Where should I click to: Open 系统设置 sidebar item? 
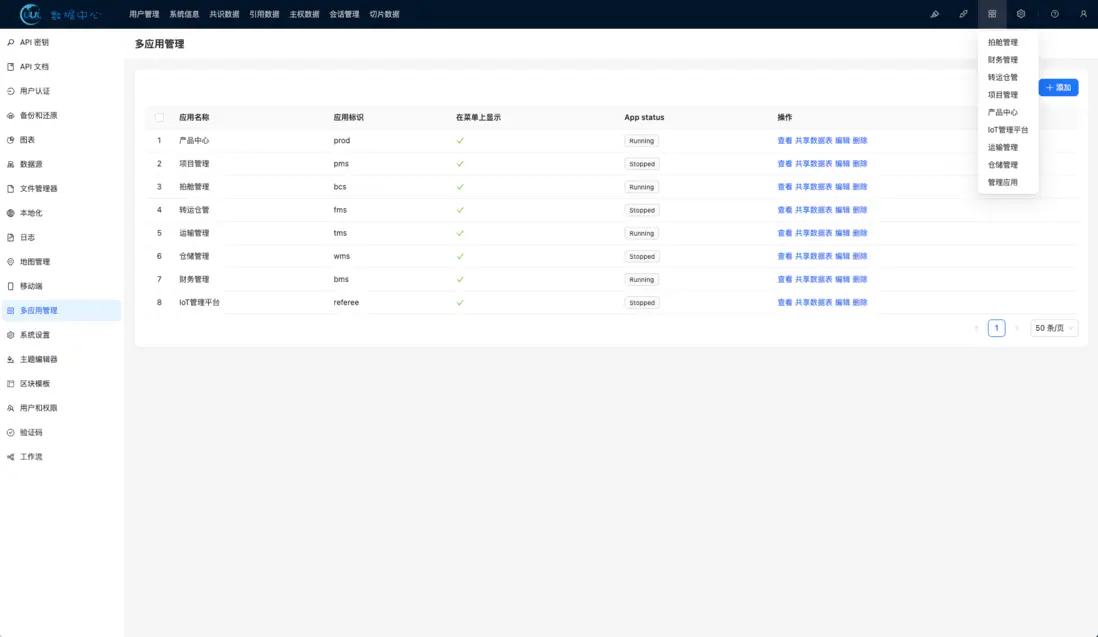(62, 335)
